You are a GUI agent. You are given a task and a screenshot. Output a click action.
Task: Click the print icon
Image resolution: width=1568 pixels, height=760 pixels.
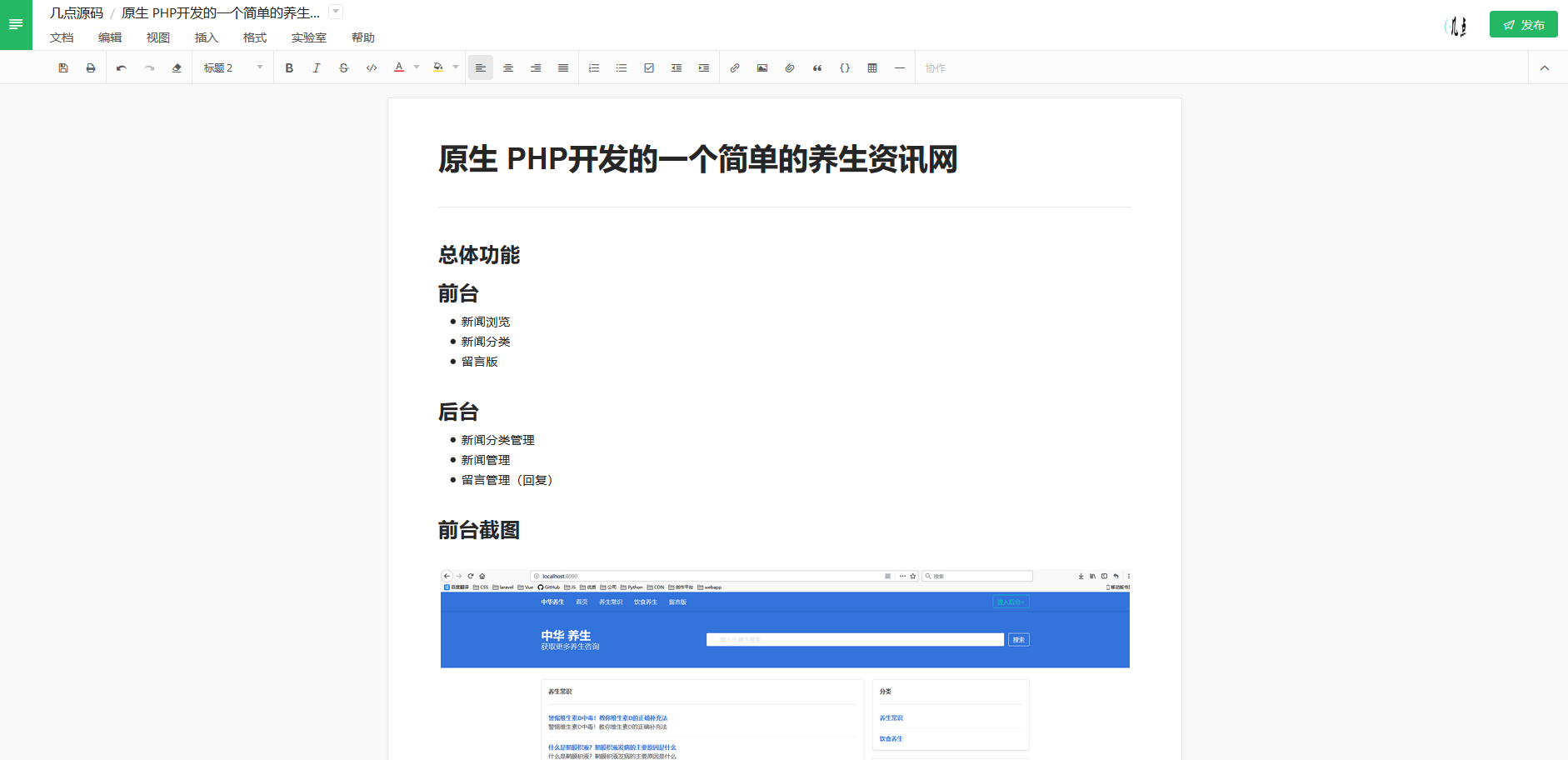[91, 68]
